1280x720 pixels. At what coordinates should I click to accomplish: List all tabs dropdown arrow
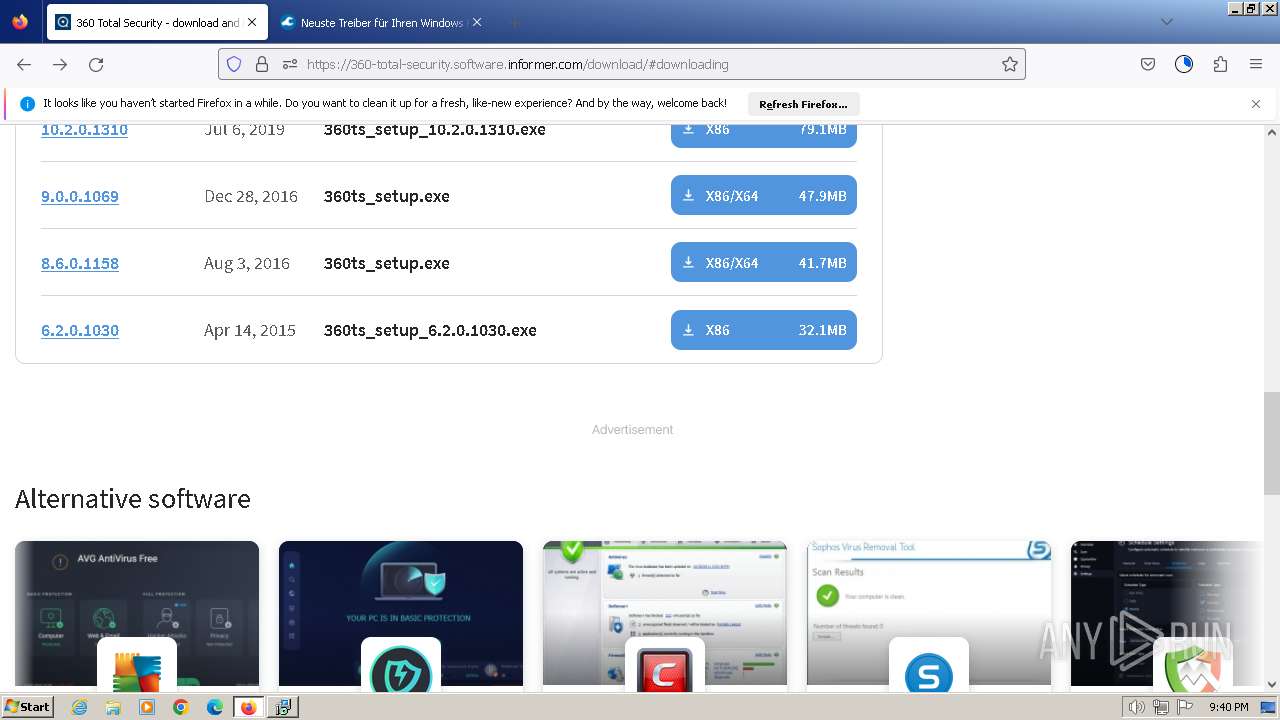pyautogui.click(x=1166, y=22)
